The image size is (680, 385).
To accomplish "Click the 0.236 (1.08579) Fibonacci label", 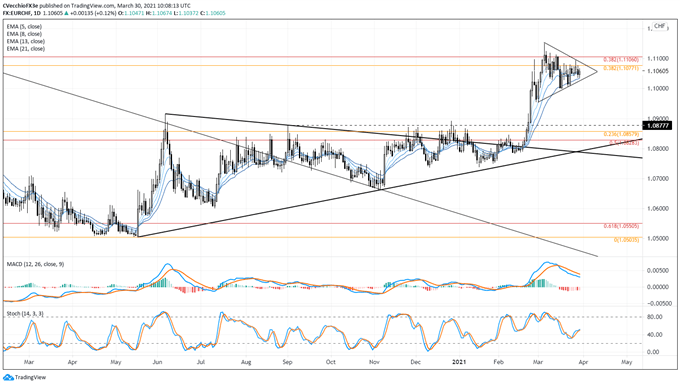I will point(621,134).
